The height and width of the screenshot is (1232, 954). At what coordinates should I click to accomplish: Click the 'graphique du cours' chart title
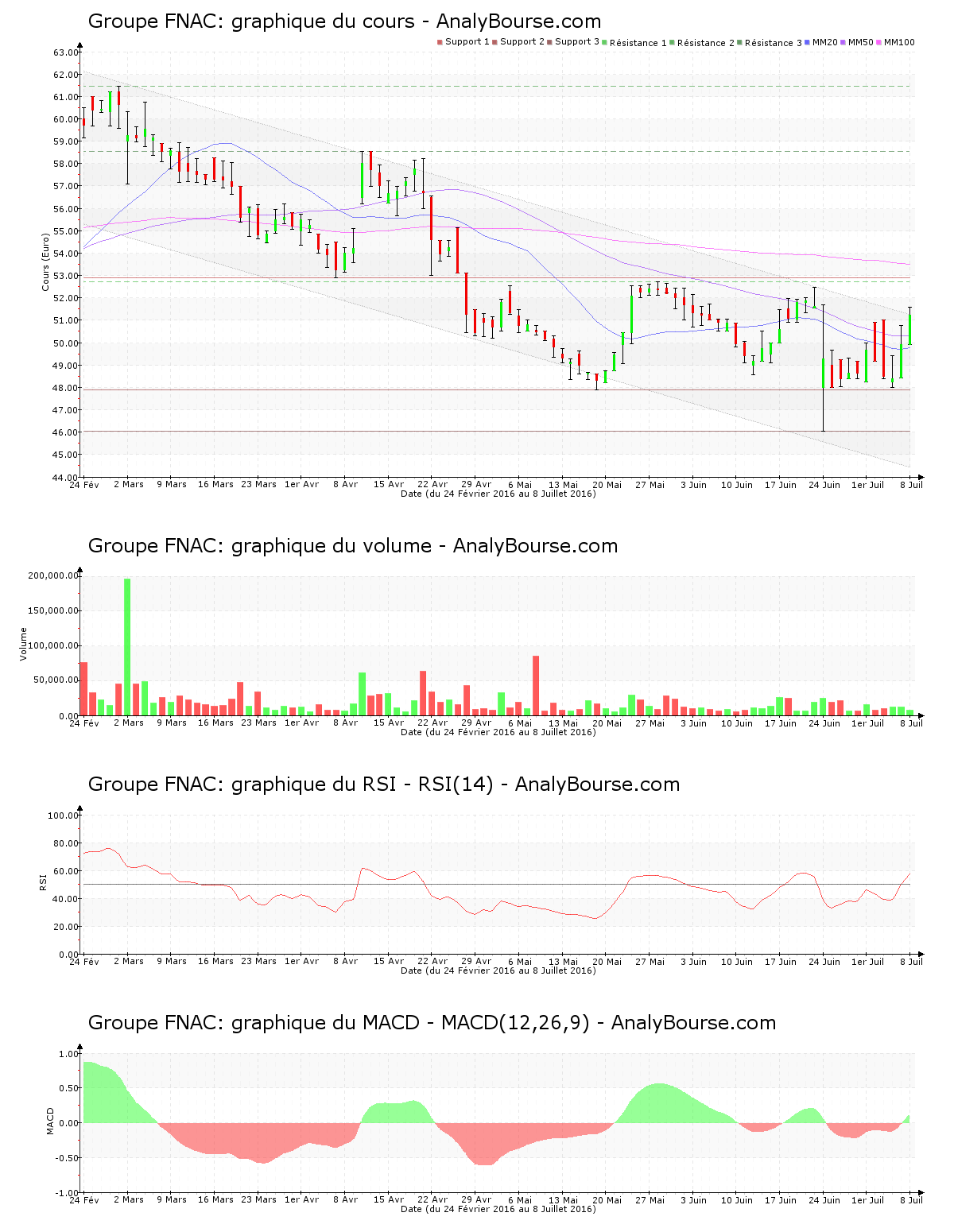[344, 21]
